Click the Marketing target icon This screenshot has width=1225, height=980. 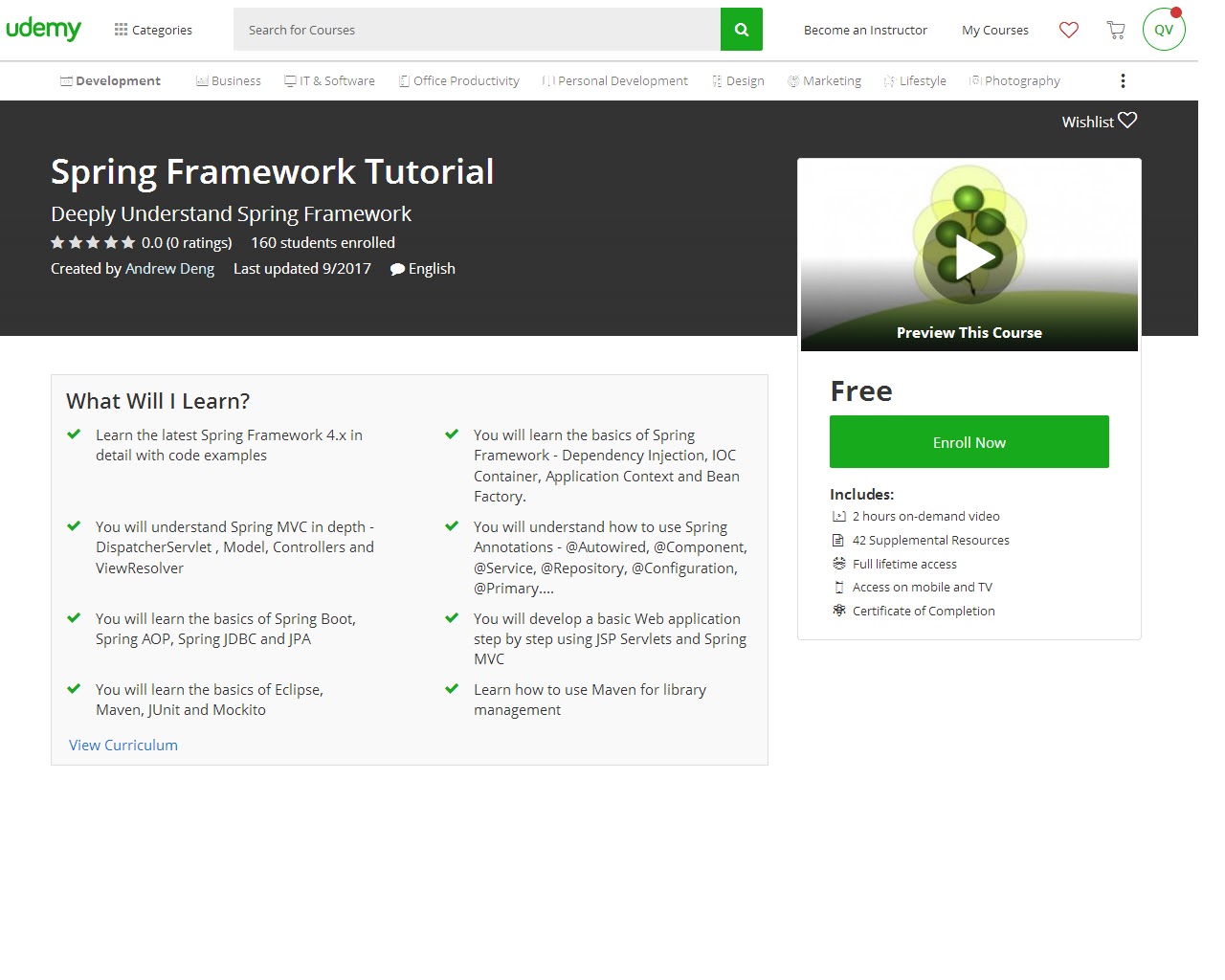coord(793,80)
